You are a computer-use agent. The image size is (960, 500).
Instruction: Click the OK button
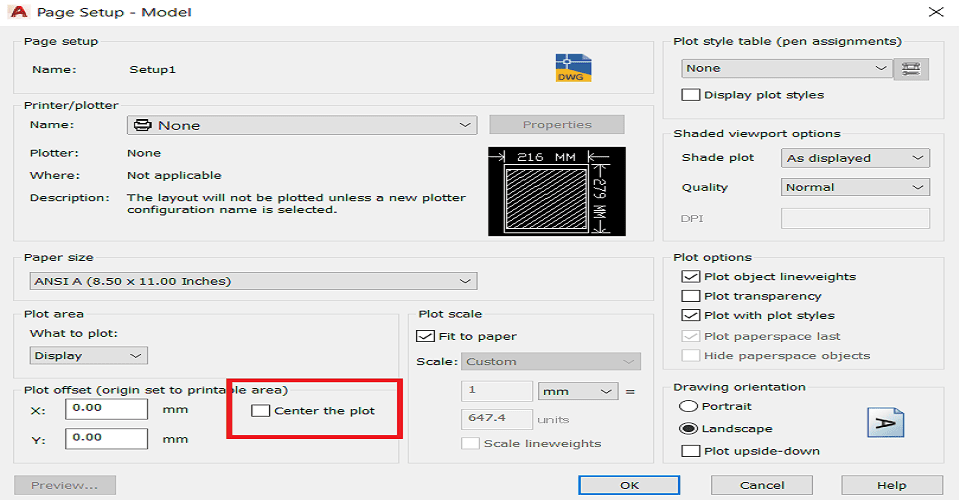[629, 485]
